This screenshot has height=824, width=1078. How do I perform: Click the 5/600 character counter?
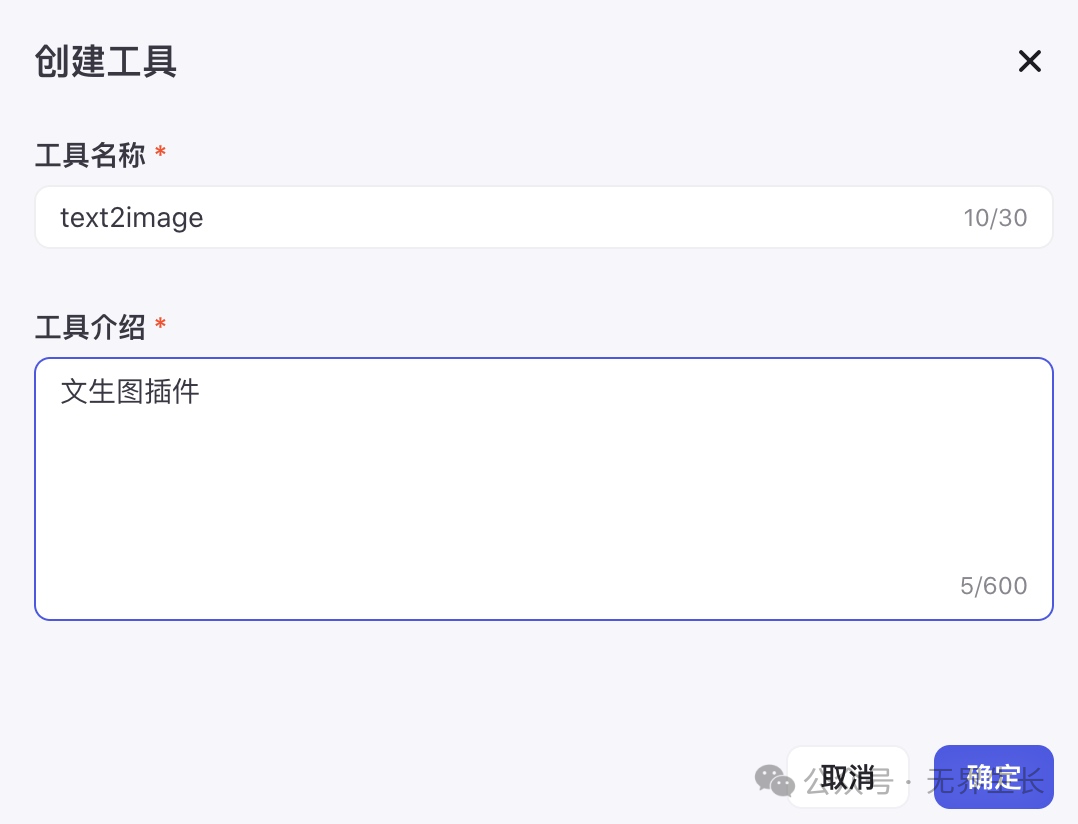point(993,586)
